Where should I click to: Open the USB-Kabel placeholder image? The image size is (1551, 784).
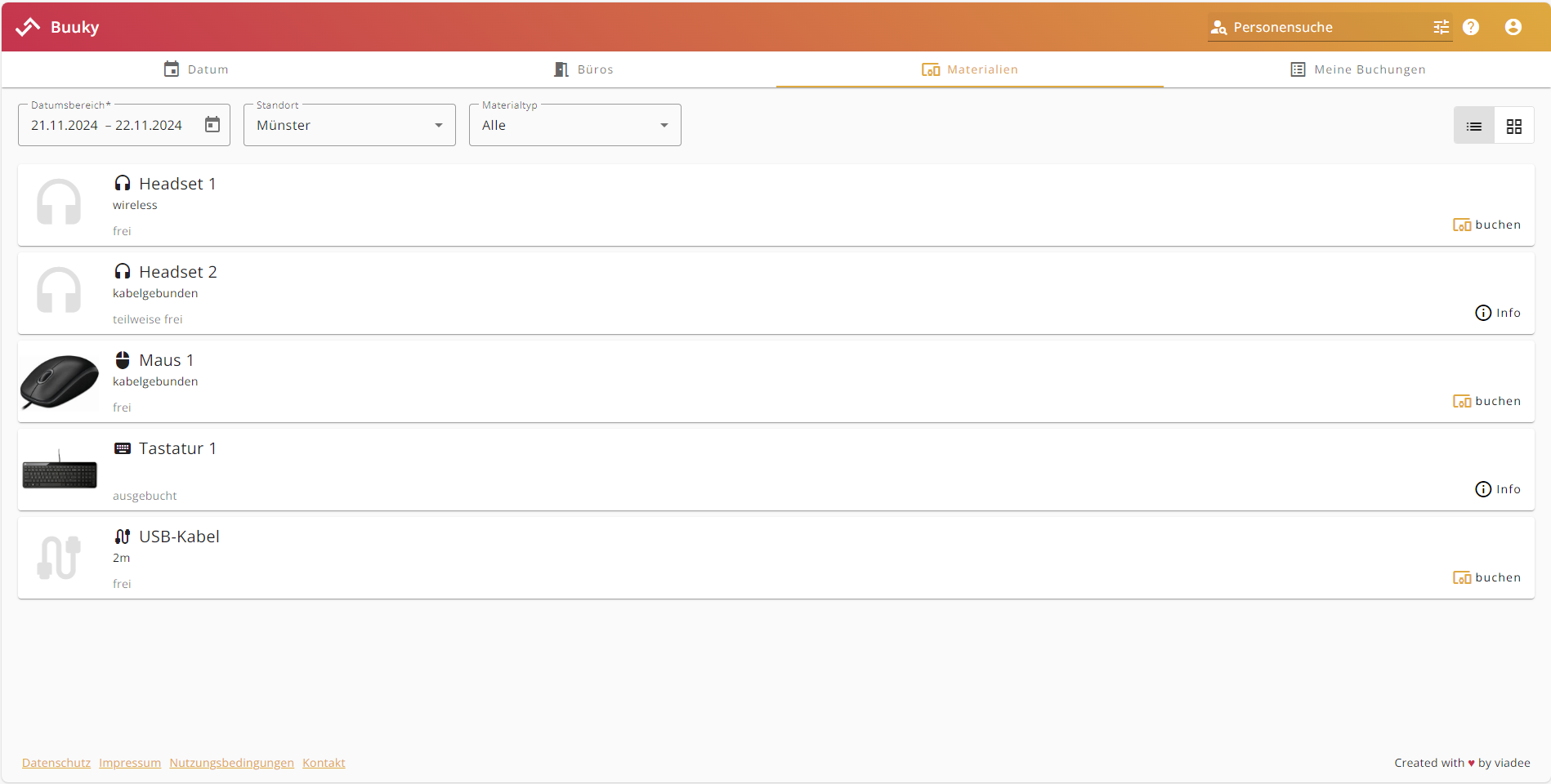click(x=59, y=557)
